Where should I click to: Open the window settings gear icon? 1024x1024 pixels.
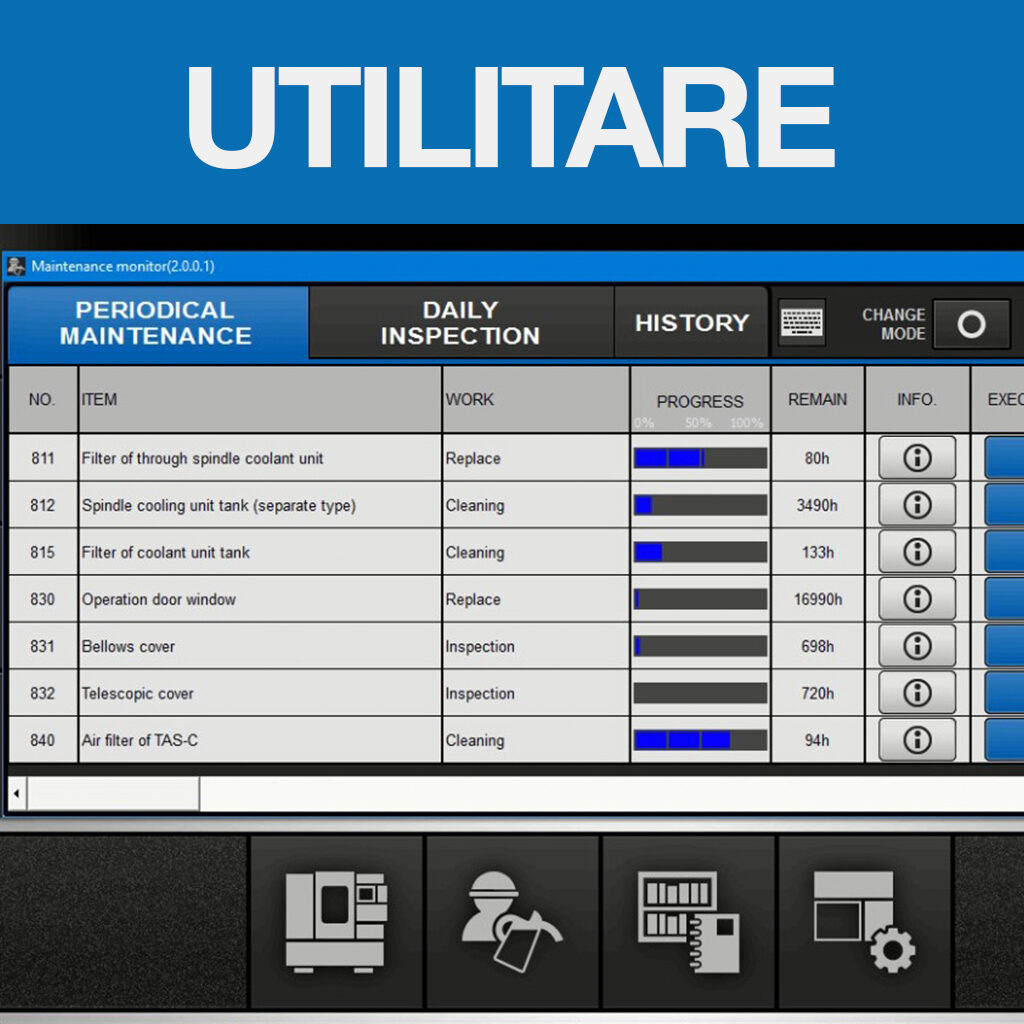tap(864, 921)
